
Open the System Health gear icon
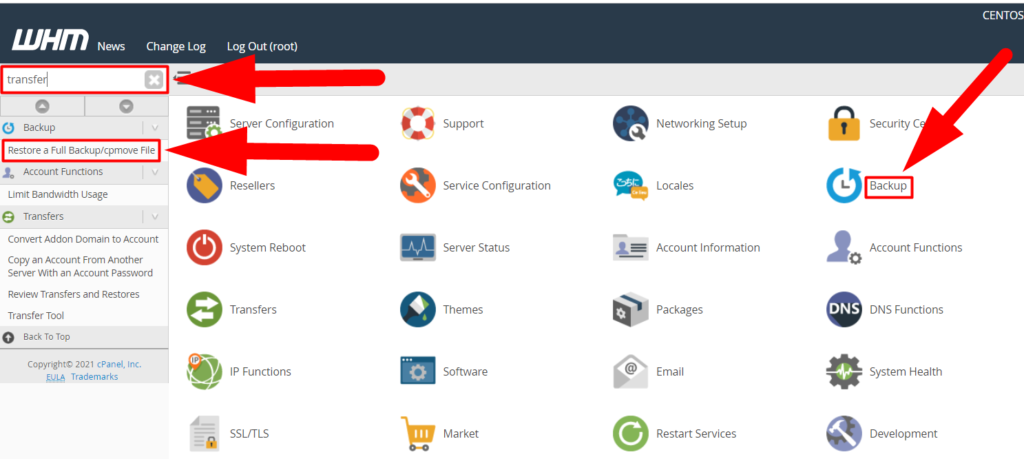844,372
